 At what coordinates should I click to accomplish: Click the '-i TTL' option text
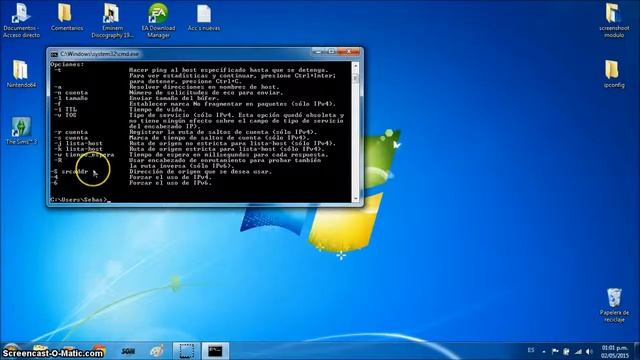(x=65, y=109)
